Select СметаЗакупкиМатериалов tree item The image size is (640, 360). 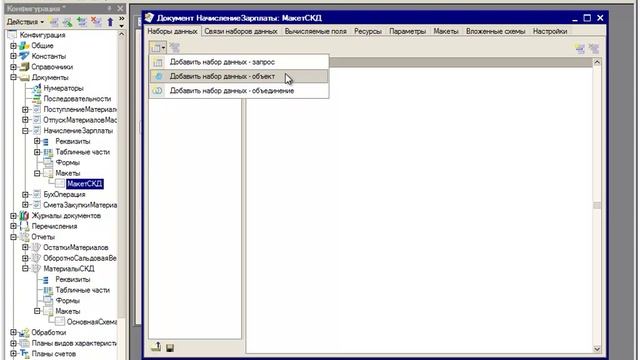[80, 205]
